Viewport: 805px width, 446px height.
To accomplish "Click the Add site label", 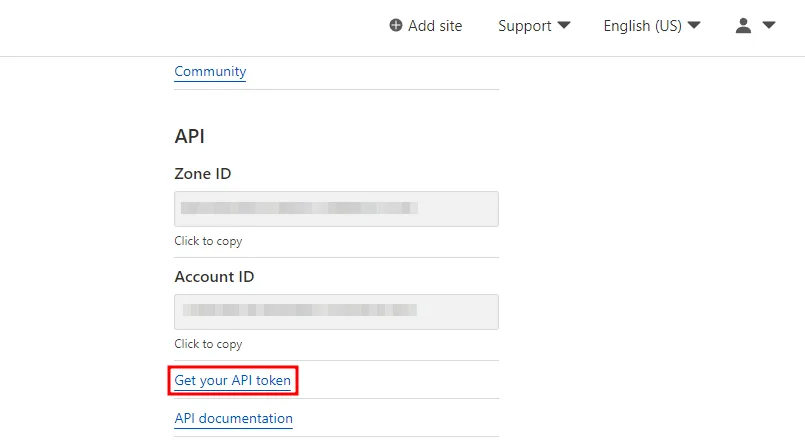I will pyautogui.click(x=435, y=26).
